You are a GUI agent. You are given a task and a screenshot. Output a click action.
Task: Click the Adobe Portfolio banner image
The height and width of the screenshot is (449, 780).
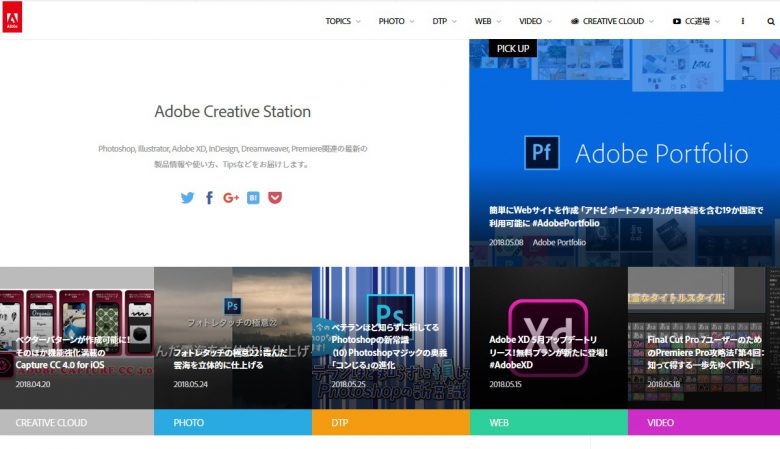[x=624, y=153]
